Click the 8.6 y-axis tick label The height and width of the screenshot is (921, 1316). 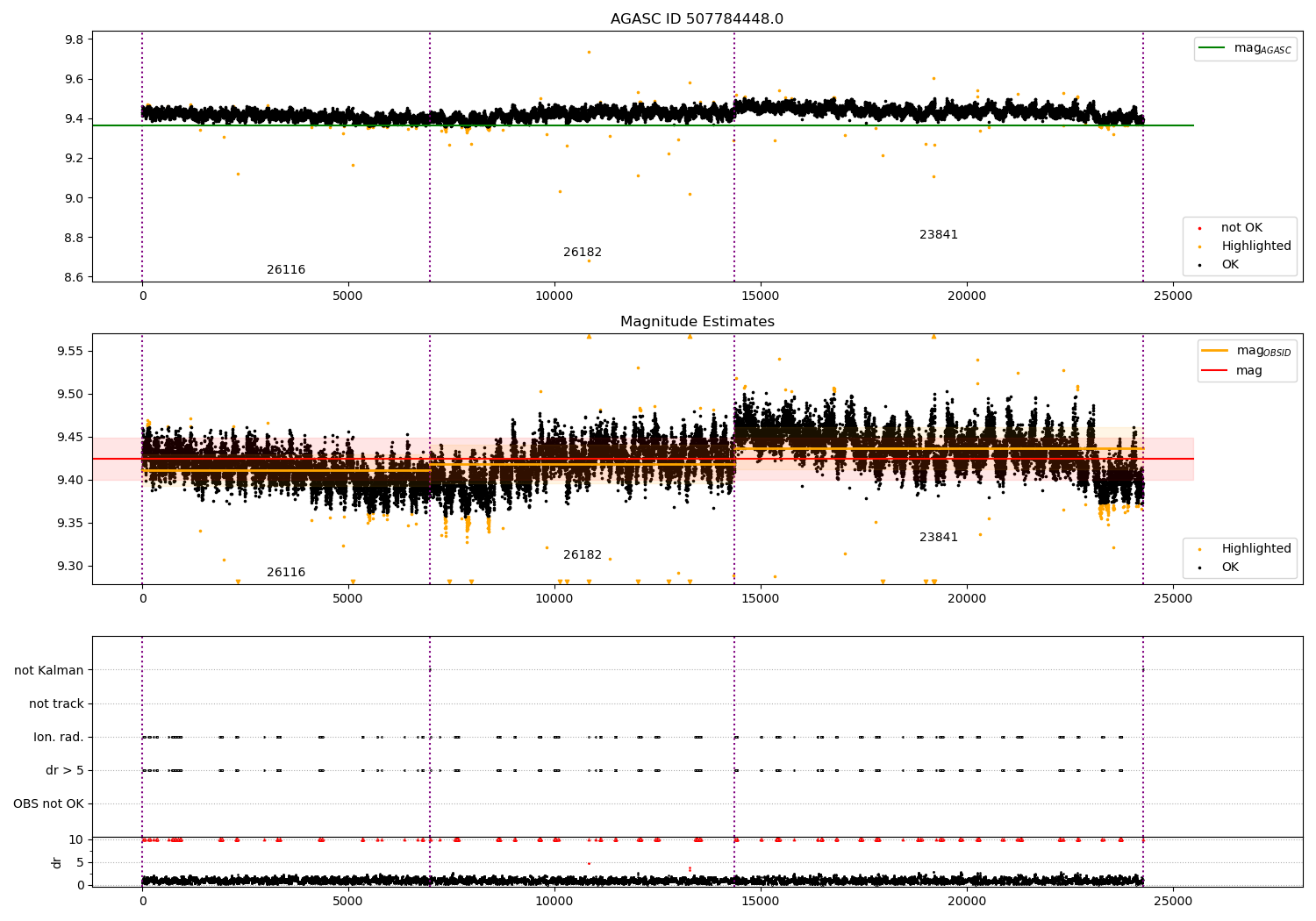click(75, 278)
